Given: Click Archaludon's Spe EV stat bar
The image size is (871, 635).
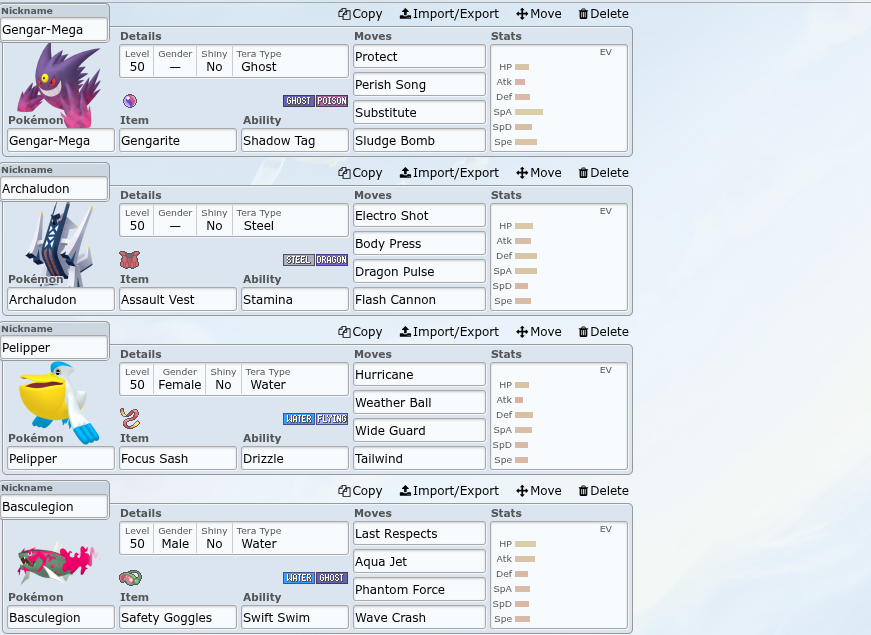Looking at the screenshot, I should pyautogui.click(x=523, y=299).
